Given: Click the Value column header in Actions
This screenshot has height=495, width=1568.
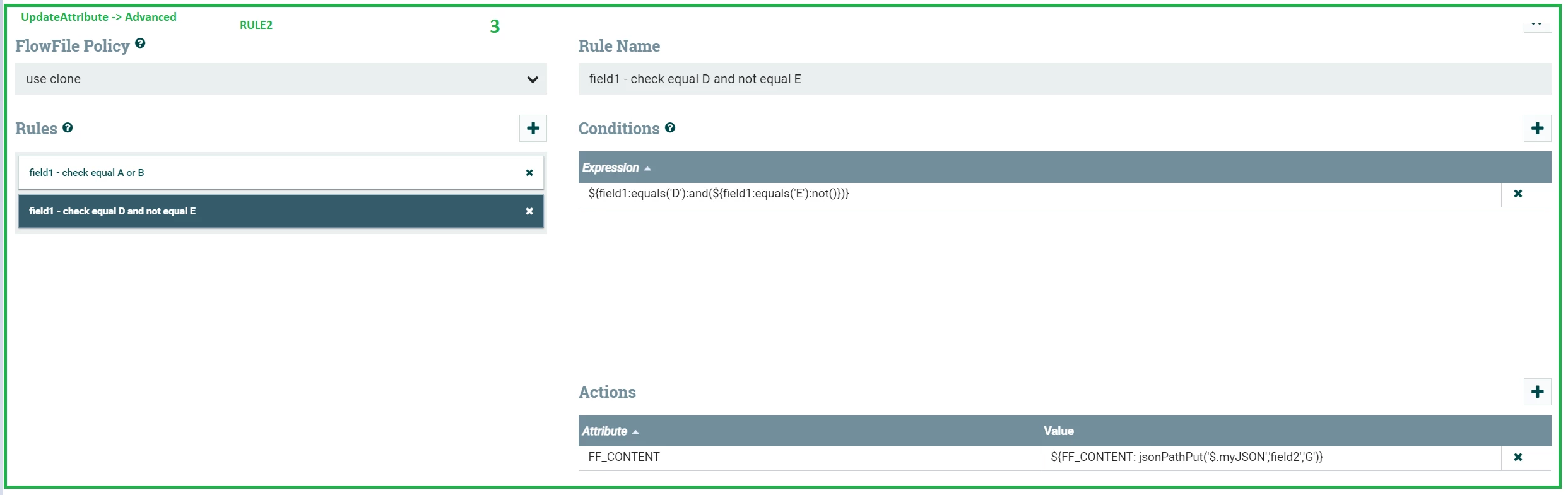Looking at the screenshot, I should pos(1058,431).
